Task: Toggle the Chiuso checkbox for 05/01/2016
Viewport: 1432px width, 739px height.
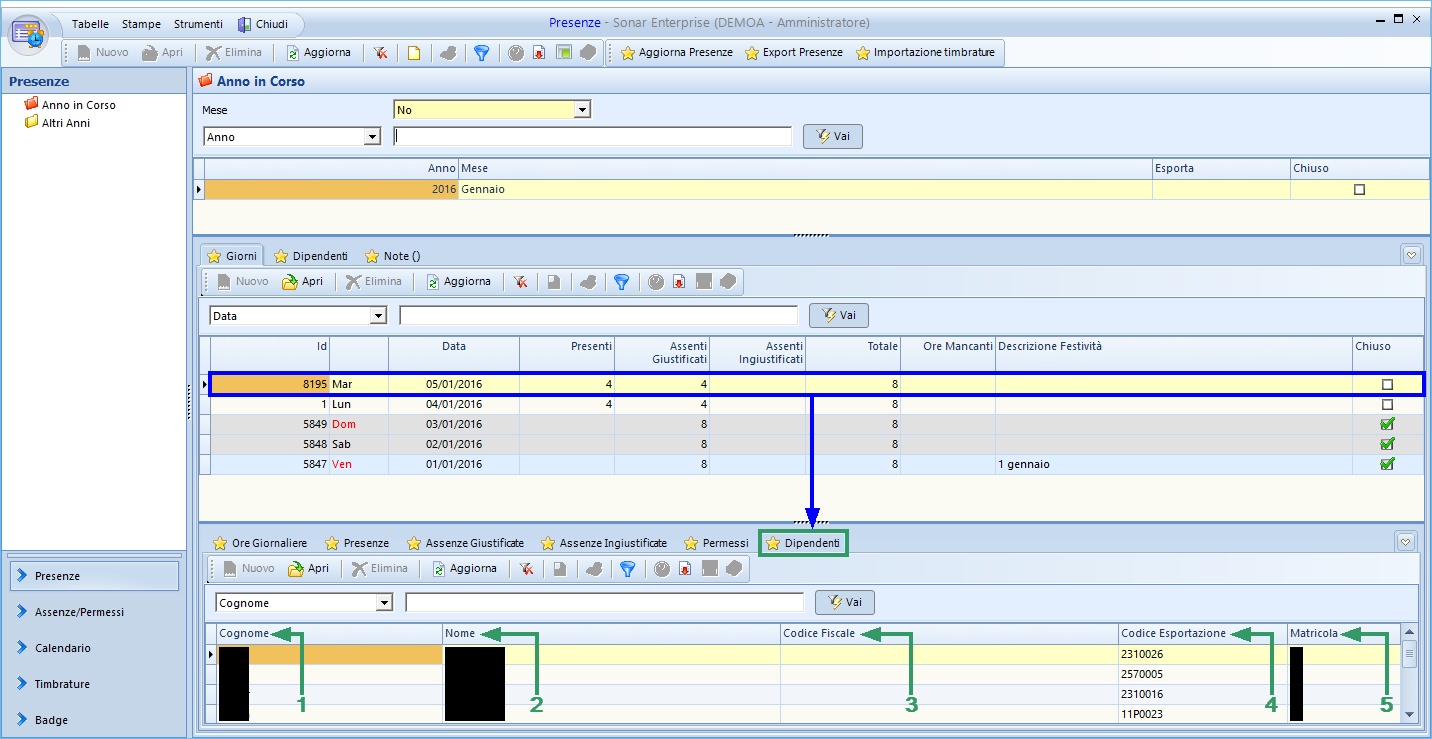Action: [1386, 384]
